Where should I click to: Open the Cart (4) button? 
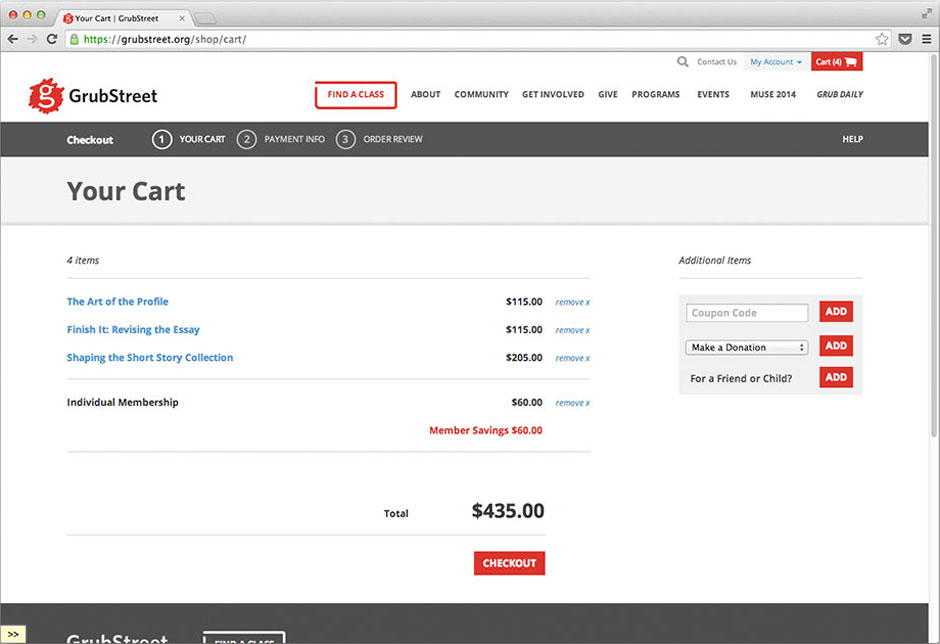pos(836,61)
